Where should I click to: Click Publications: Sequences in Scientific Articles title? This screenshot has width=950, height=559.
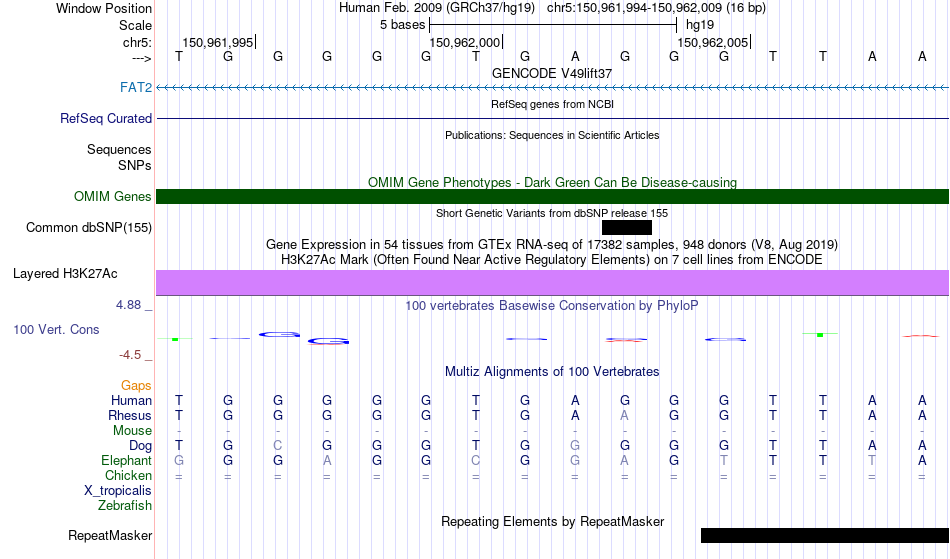[552, 135]
